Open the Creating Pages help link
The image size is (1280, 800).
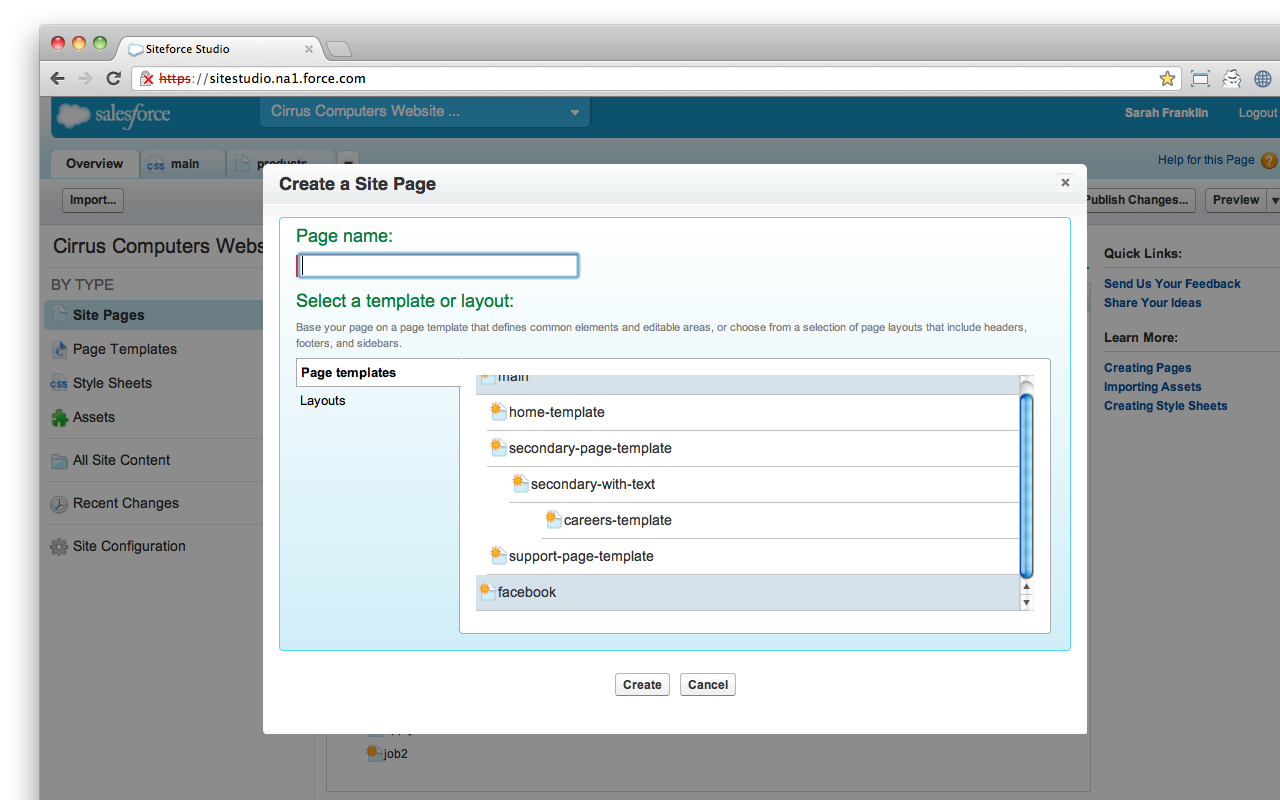point(1148,368)
